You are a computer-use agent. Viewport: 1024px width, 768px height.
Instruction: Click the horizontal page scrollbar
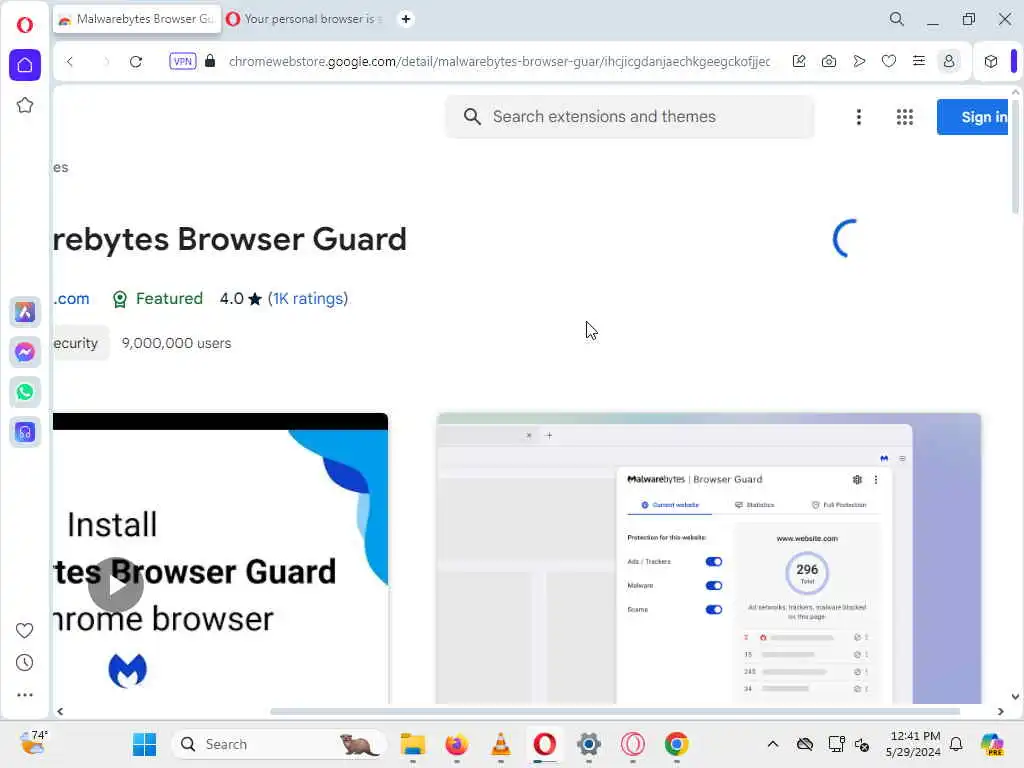(x=615, y=711)
